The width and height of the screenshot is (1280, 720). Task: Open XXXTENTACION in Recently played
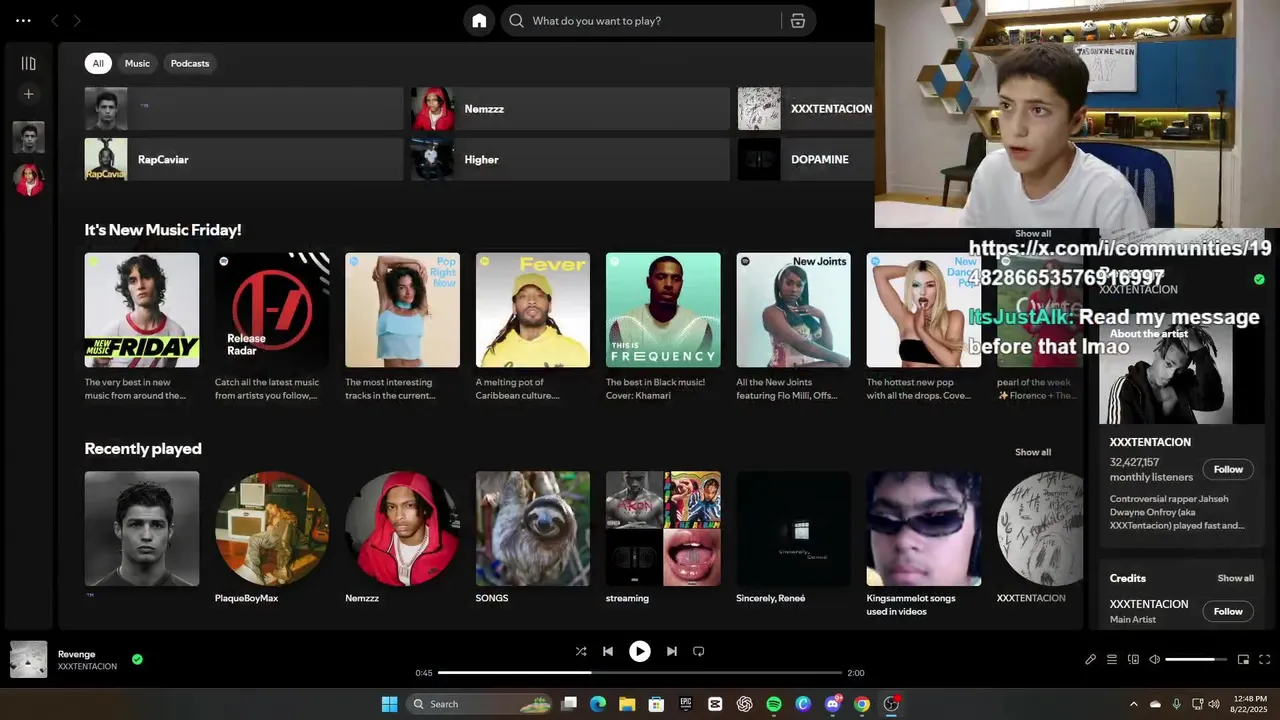point(1040,529)
